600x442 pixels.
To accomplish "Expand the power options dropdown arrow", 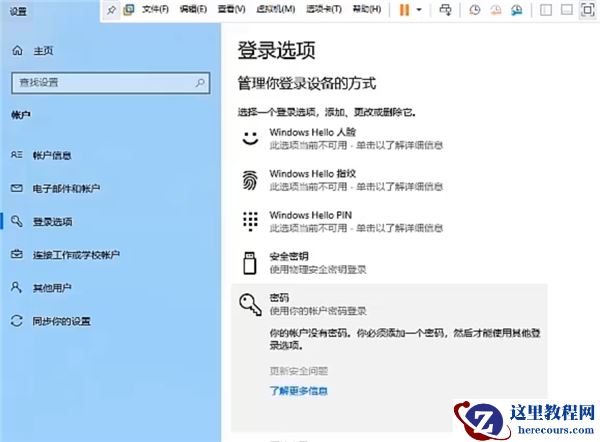I will click(419, 10).
